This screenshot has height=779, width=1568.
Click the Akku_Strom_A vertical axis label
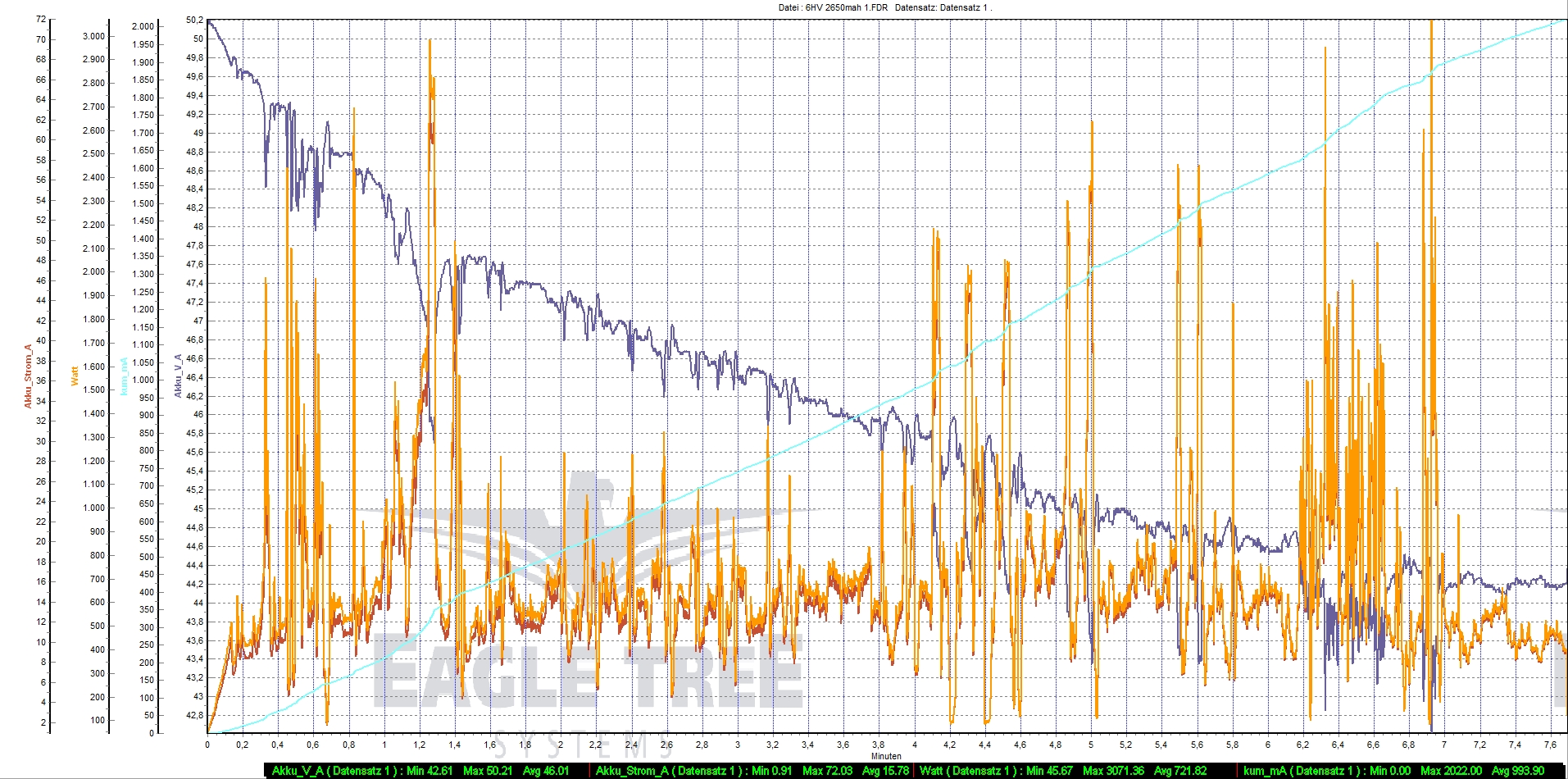(27, 376)
